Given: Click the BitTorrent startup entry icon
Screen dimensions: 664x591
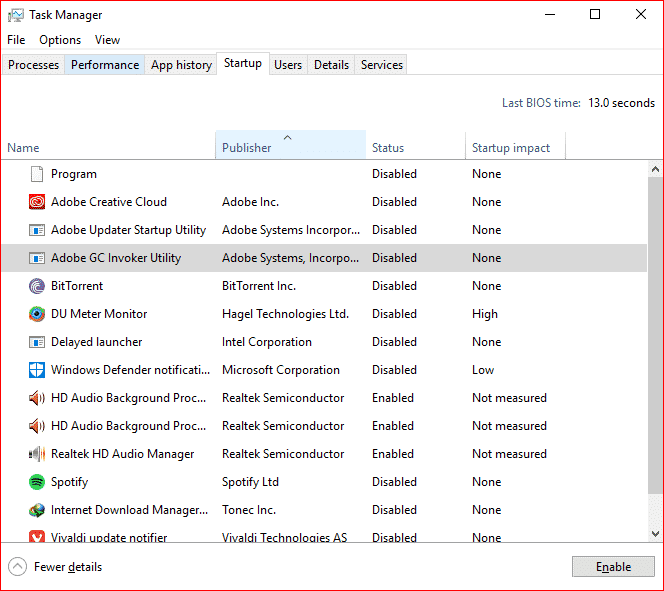Looking at the screenshot, I should point(37,286).
